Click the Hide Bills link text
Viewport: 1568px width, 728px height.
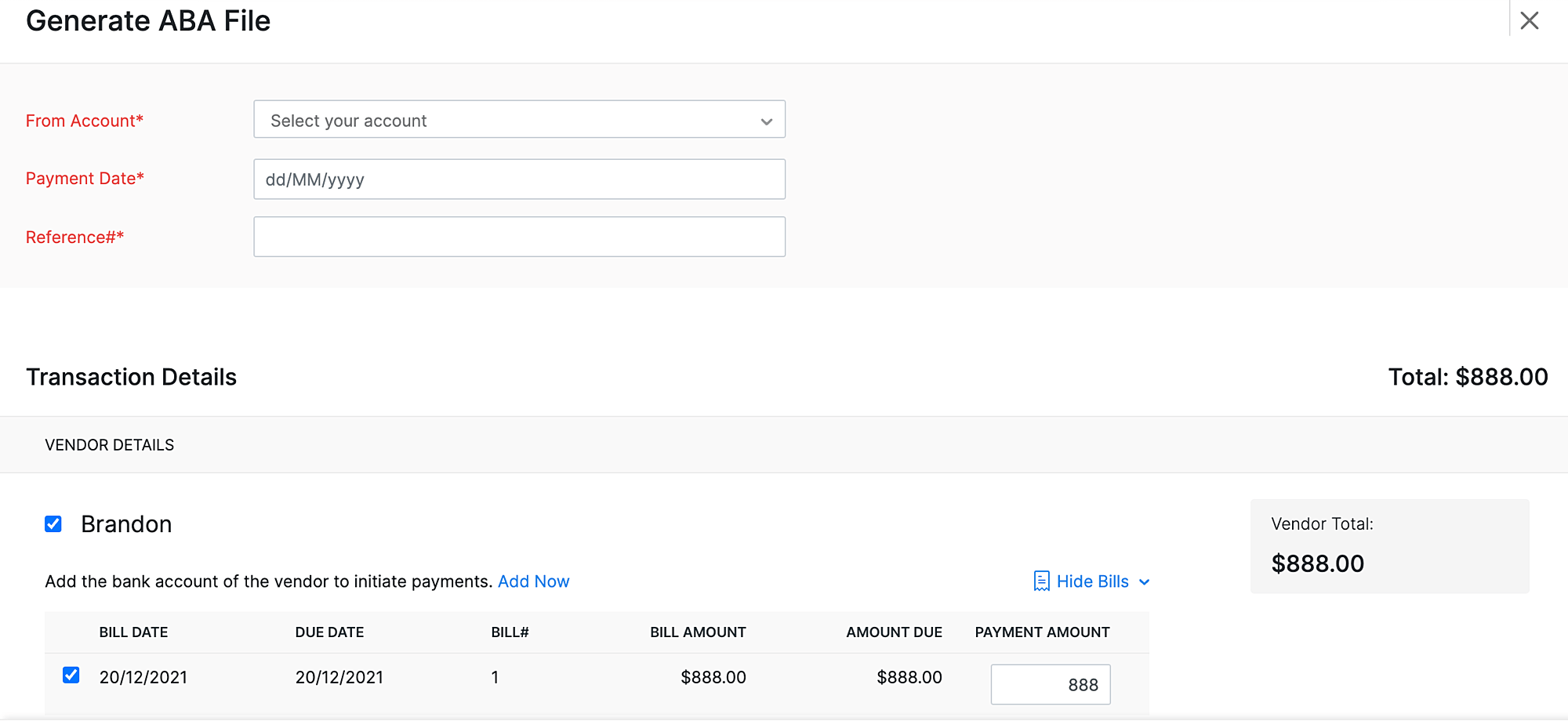click(1092, 581)
